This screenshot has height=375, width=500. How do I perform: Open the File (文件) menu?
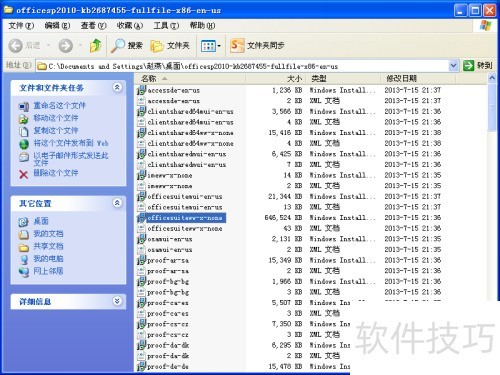pos(21,25)
